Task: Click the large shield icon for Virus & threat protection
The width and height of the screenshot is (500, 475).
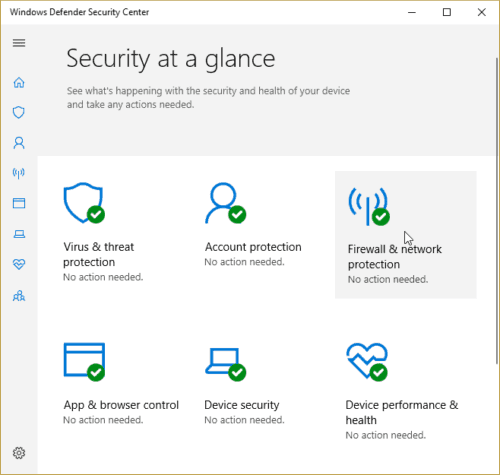Action: coord(84,203)
